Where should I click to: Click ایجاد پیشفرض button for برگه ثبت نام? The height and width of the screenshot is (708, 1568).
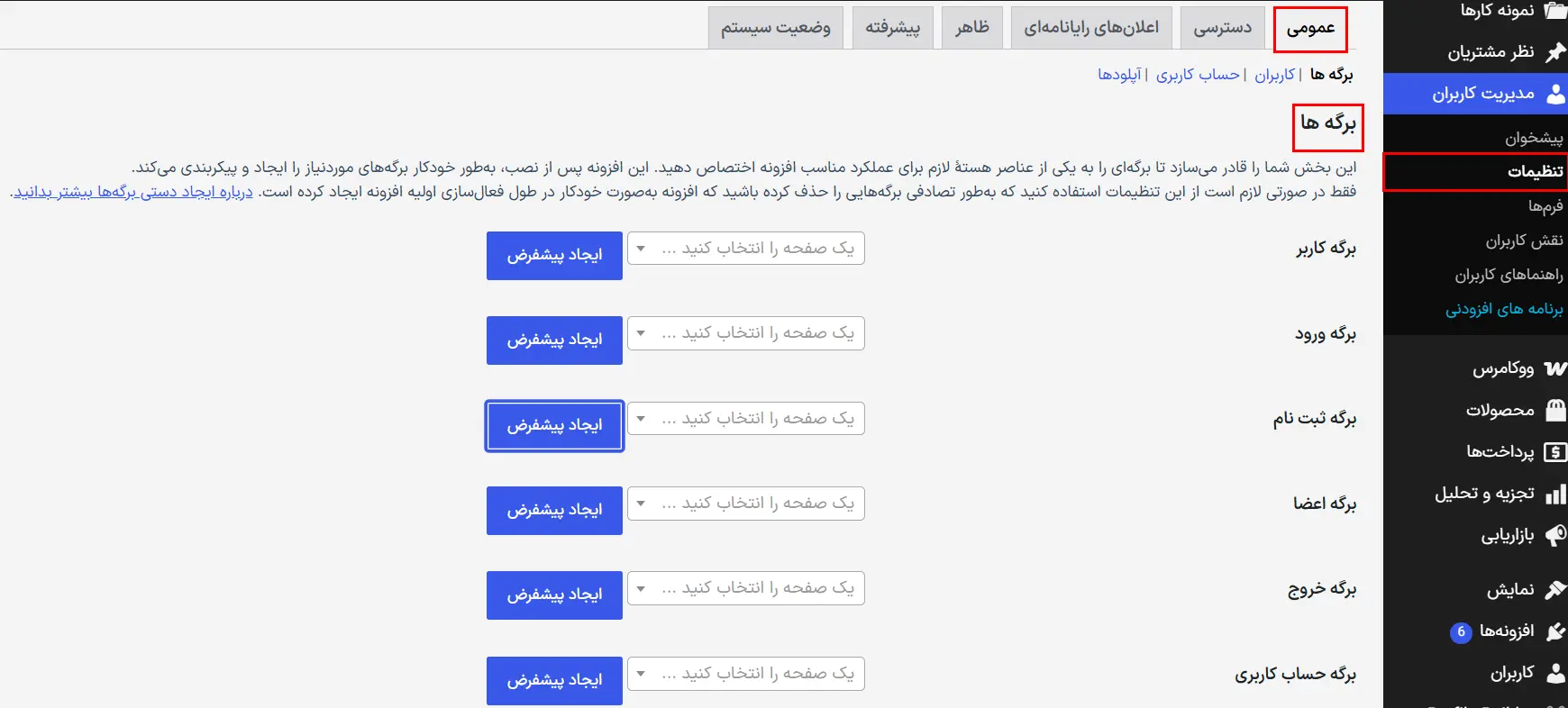pyautogui.click(x=554, y=426)
